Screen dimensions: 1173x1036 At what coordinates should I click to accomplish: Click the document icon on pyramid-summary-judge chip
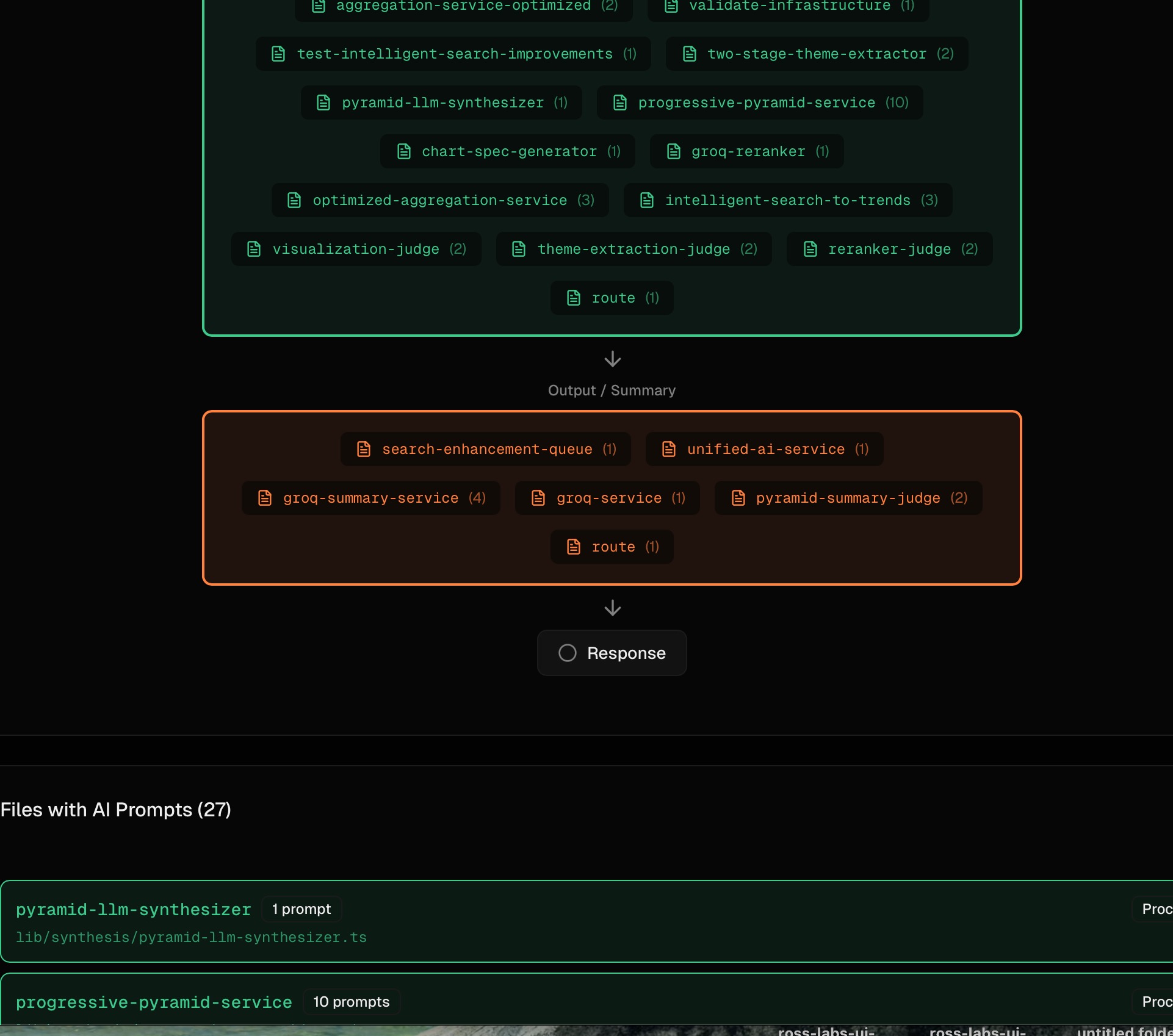[x=739, y=498]
